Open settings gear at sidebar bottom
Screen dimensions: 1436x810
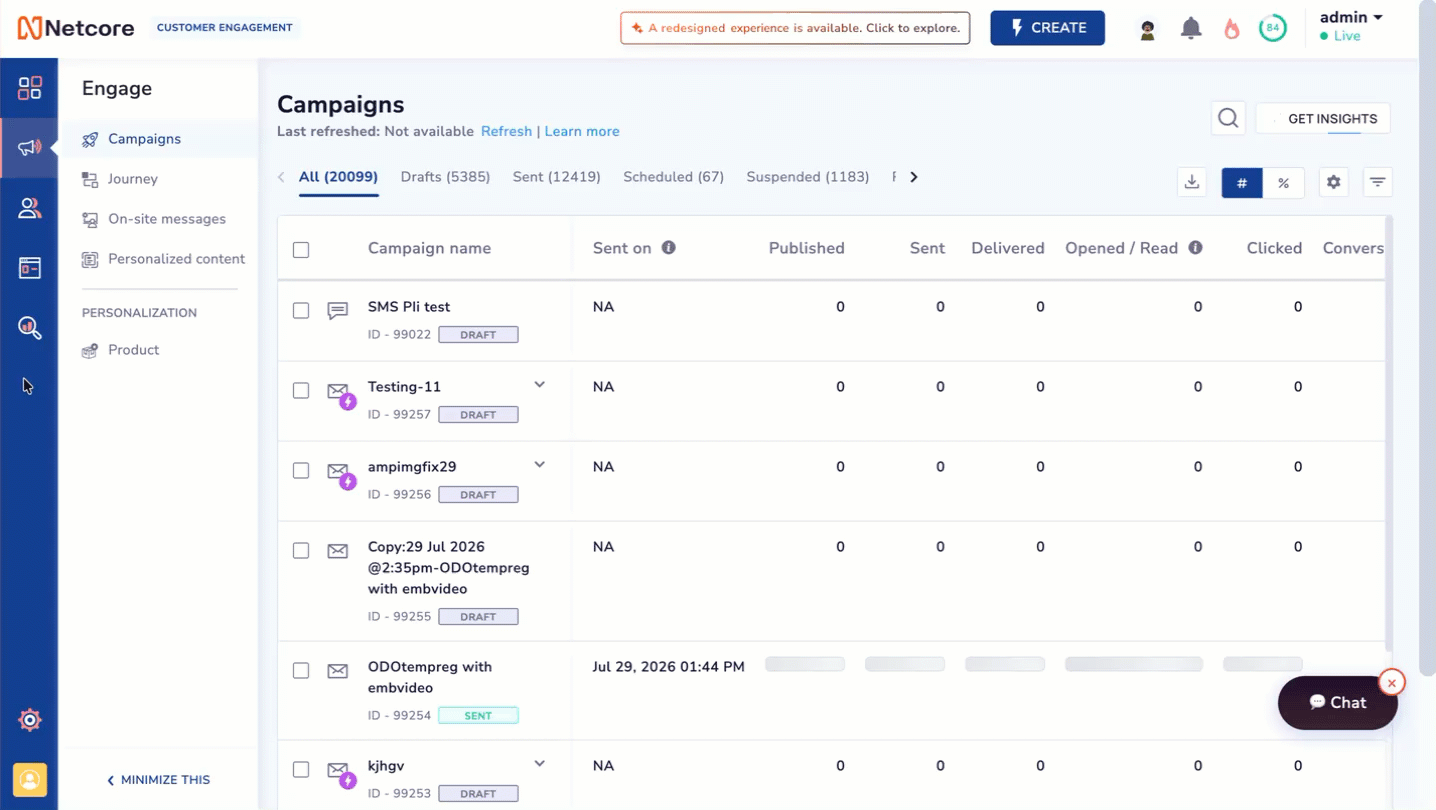pos(30,720)
